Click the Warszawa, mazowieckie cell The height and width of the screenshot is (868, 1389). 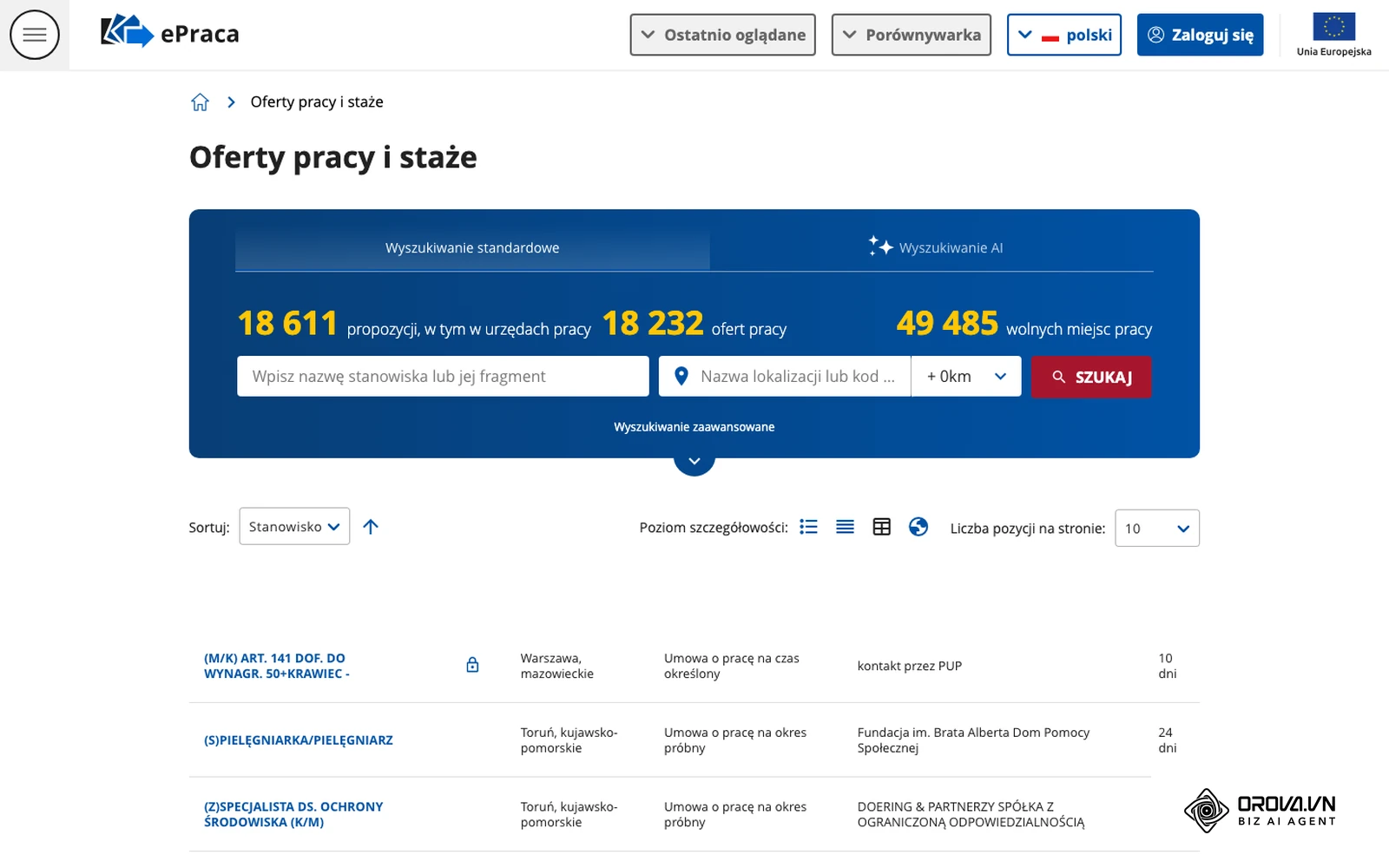(x=557, y=666)
